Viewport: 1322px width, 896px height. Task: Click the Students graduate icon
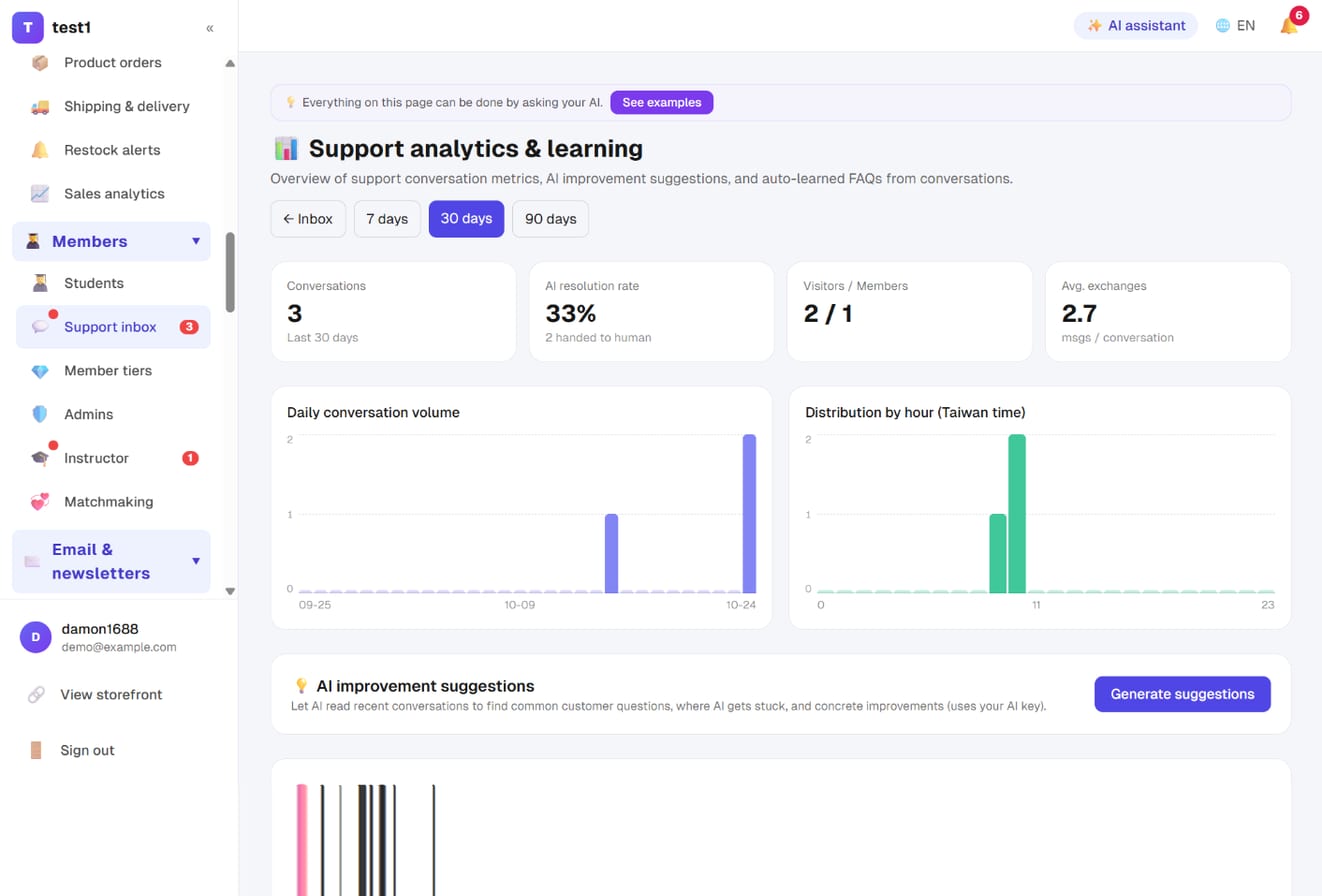pos(40,284)
